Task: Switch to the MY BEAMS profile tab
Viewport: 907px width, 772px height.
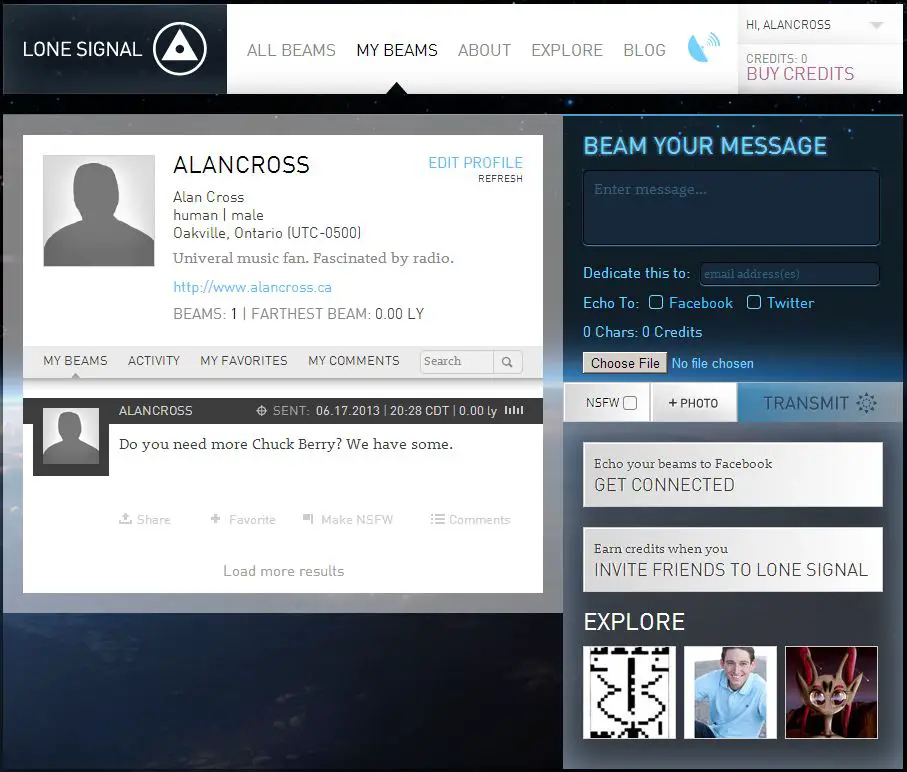Action: [75, 361]
